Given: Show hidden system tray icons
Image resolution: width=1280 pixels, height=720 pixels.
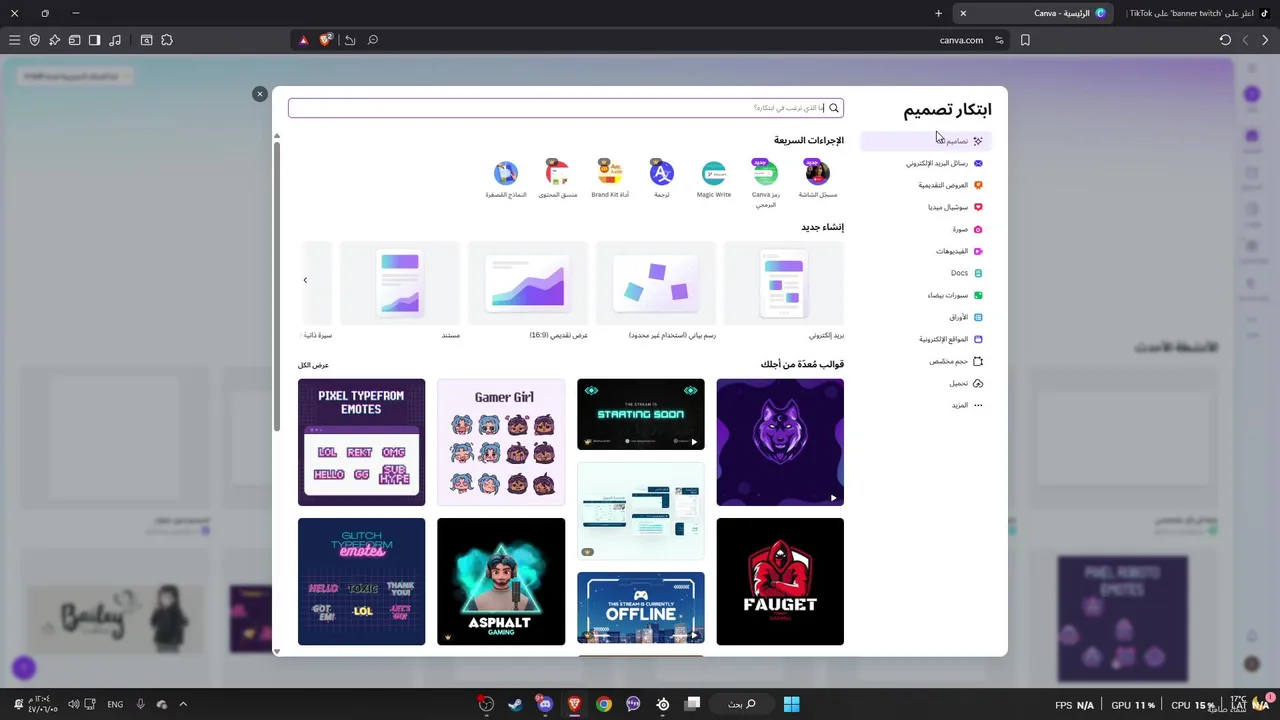Looking at the screenshot, I should click(x=182, y=704).
